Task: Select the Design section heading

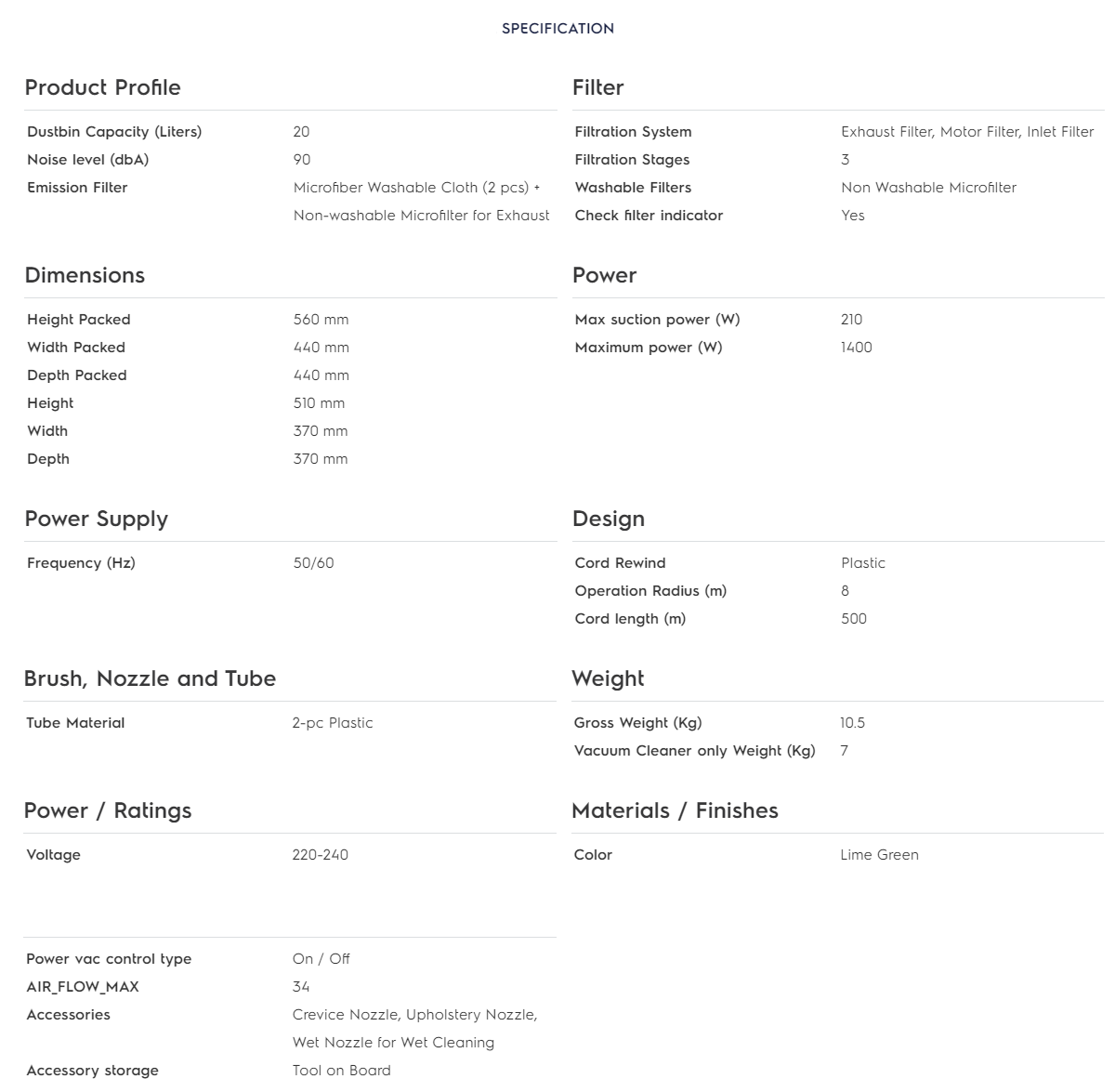Action: (608, 519)
